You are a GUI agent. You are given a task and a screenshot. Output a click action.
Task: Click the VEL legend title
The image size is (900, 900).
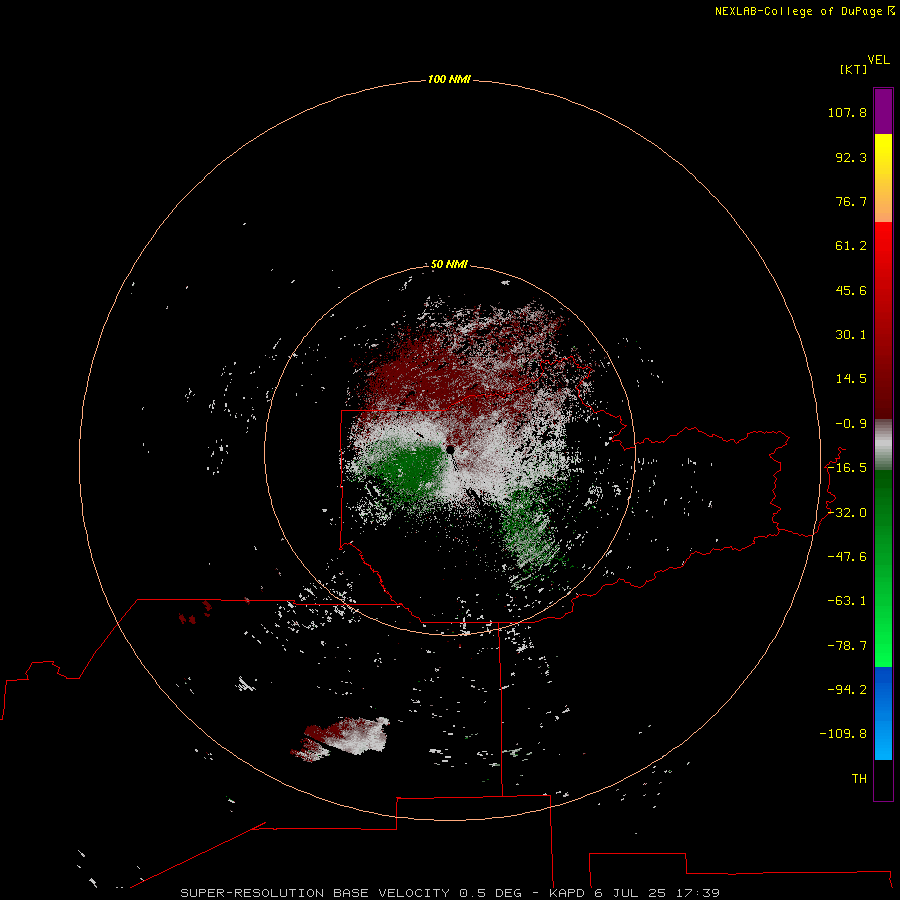point(878,60)
